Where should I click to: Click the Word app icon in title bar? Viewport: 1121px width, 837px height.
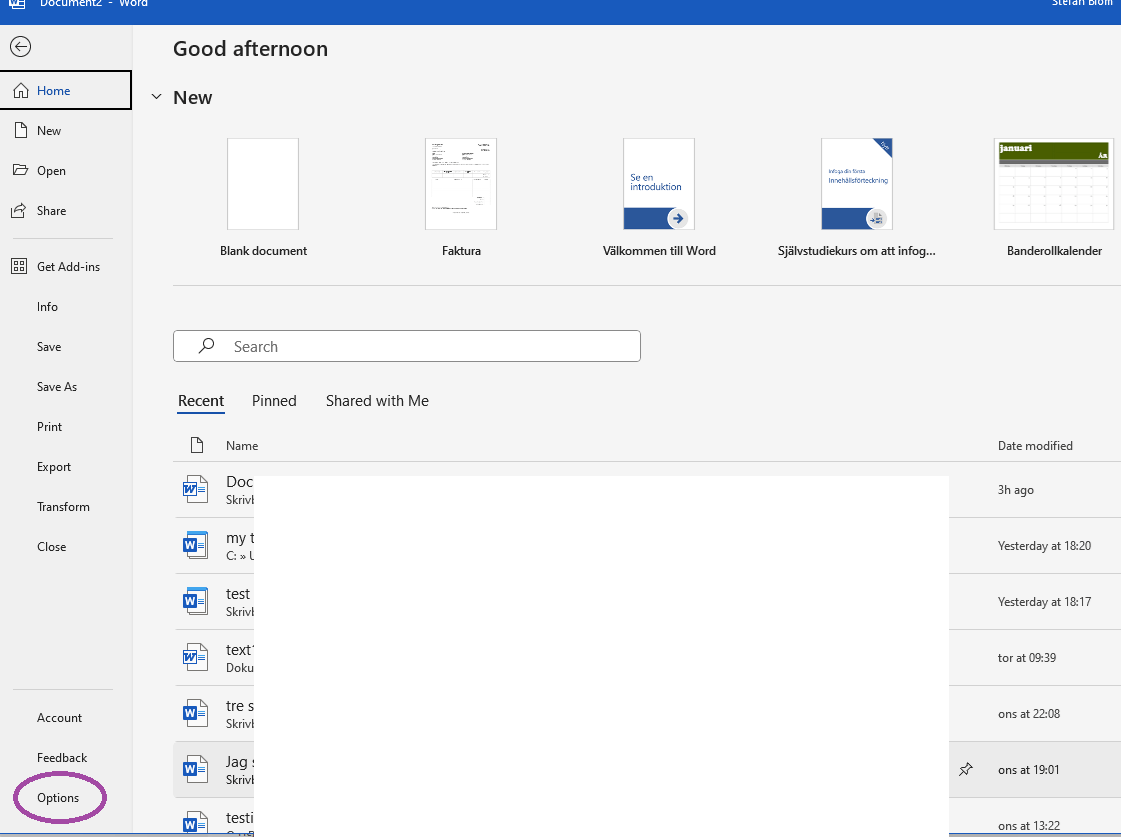pos(17,4)
